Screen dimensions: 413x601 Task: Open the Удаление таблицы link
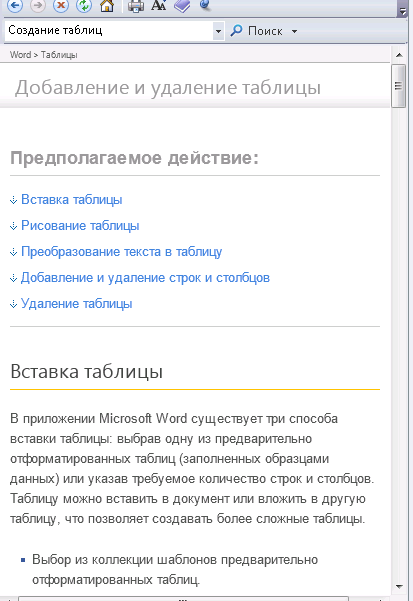77,304
